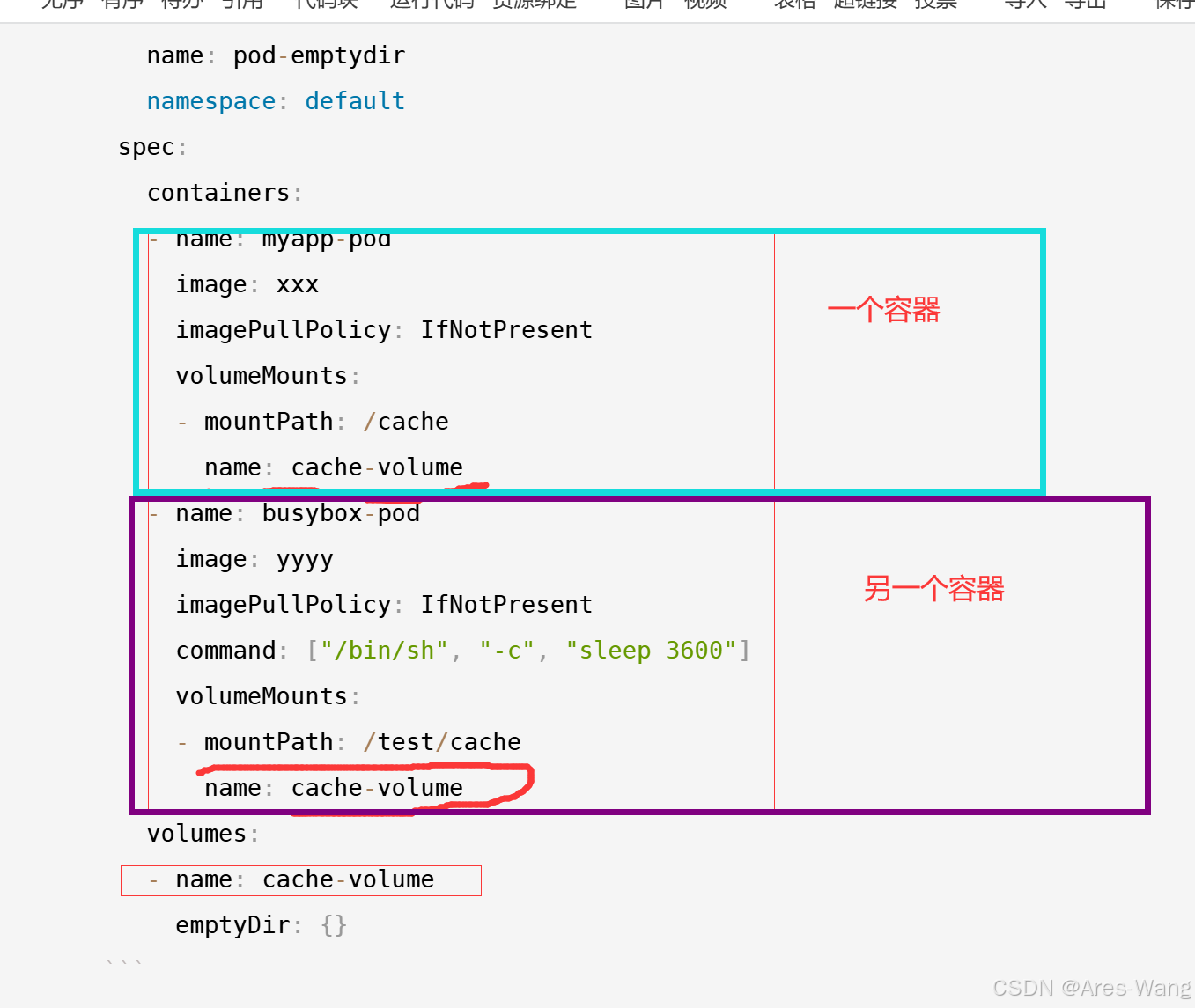This screenshot has width=1195, height=1008.
Task: Click volumeMounts key above 'mountPath: /cache'
Action: coord(268,377)
